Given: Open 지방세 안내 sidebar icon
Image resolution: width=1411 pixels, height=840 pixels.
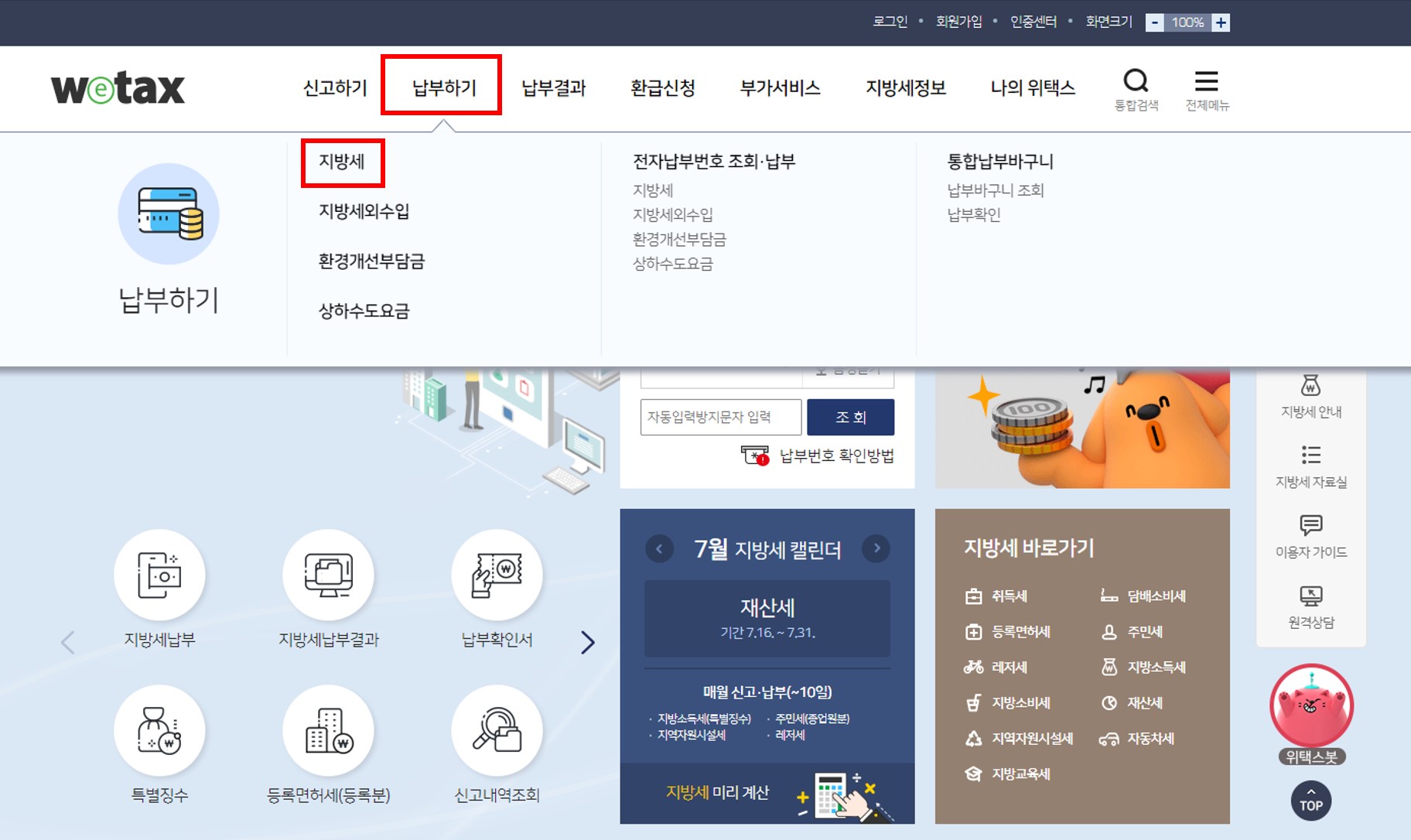Looking at the screenshot, I should pyautogui.click(x=1311, y=397).
